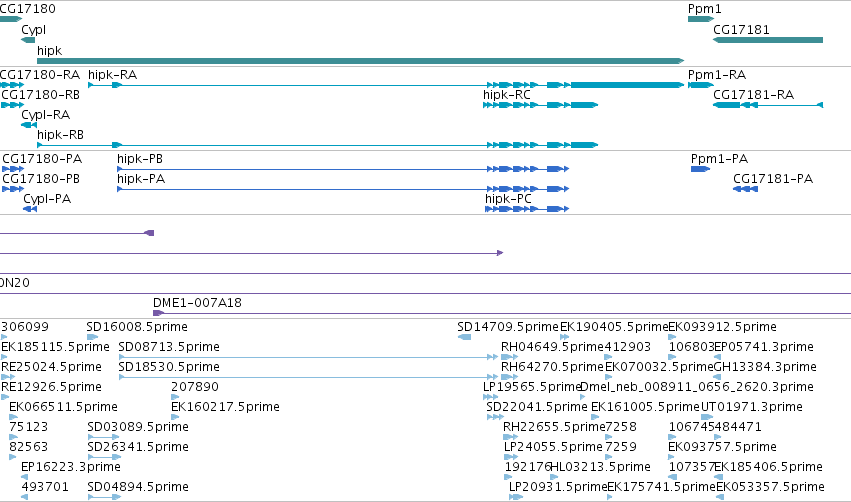Select the SD03089.5prime EST feature
This screenshot has width=851, height=502.
(104, 437)
